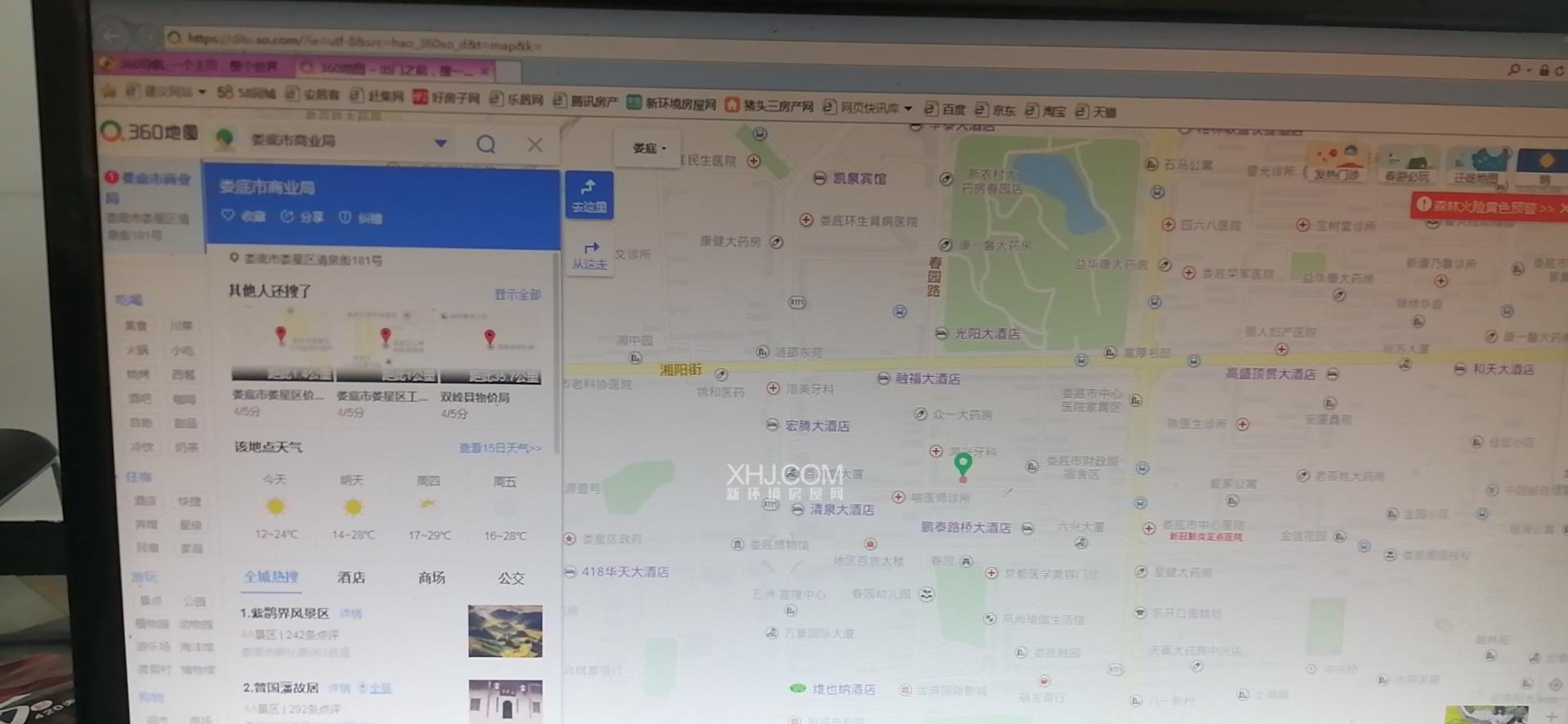Click the 凯泉宾馆 hotel marker icon
This screenshot has height=724, width=1568.
coord(820,178)
